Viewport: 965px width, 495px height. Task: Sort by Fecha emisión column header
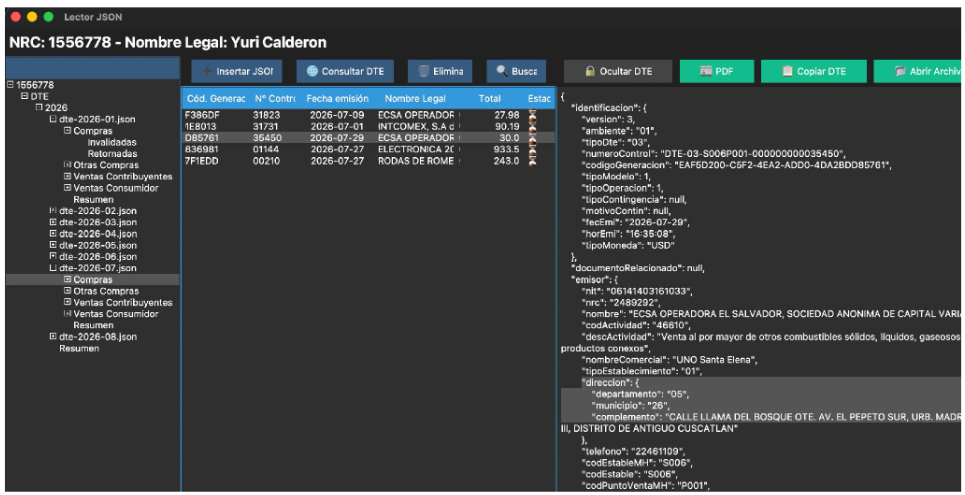click(337, 99)
